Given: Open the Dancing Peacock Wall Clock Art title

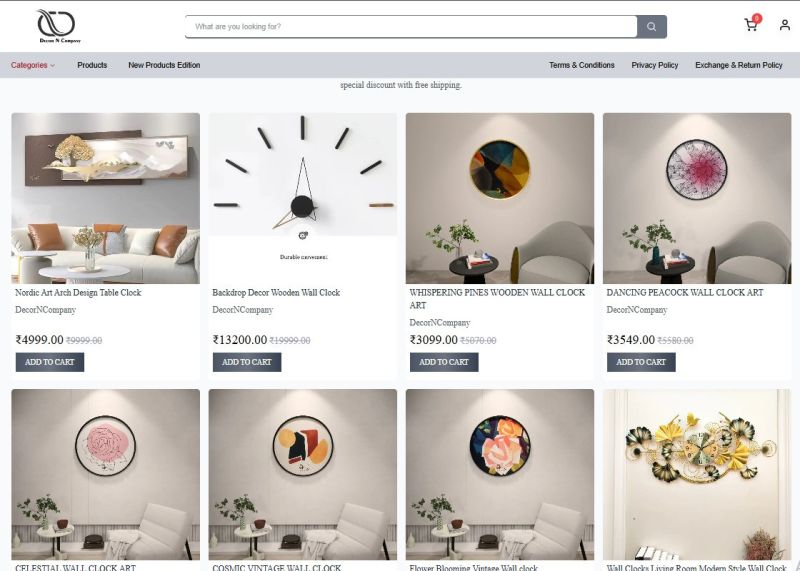Looking at the screenshot, I should [685, 293].
